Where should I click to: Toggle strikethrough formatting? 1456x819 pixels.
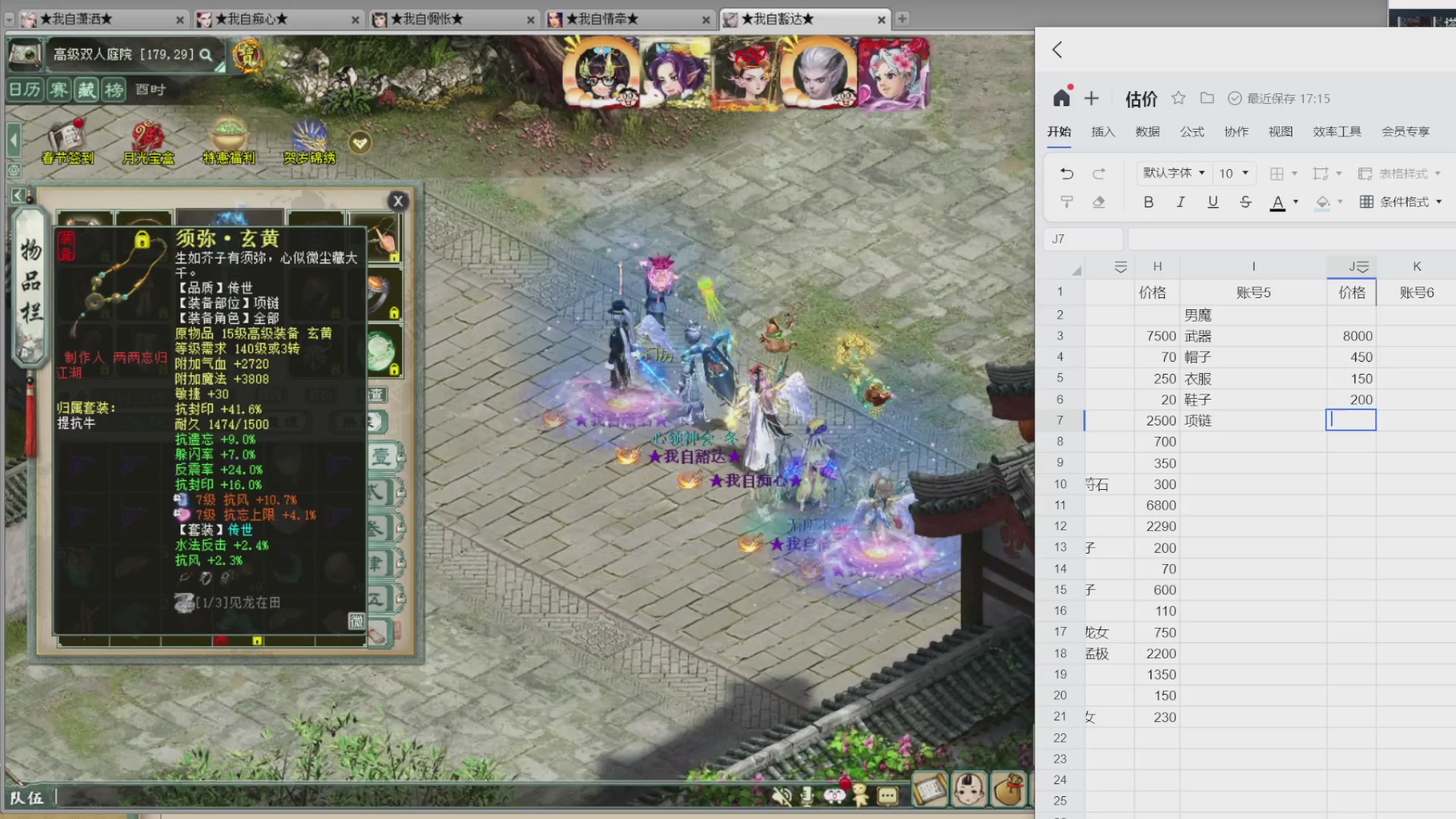click(x=1245, y=202)
